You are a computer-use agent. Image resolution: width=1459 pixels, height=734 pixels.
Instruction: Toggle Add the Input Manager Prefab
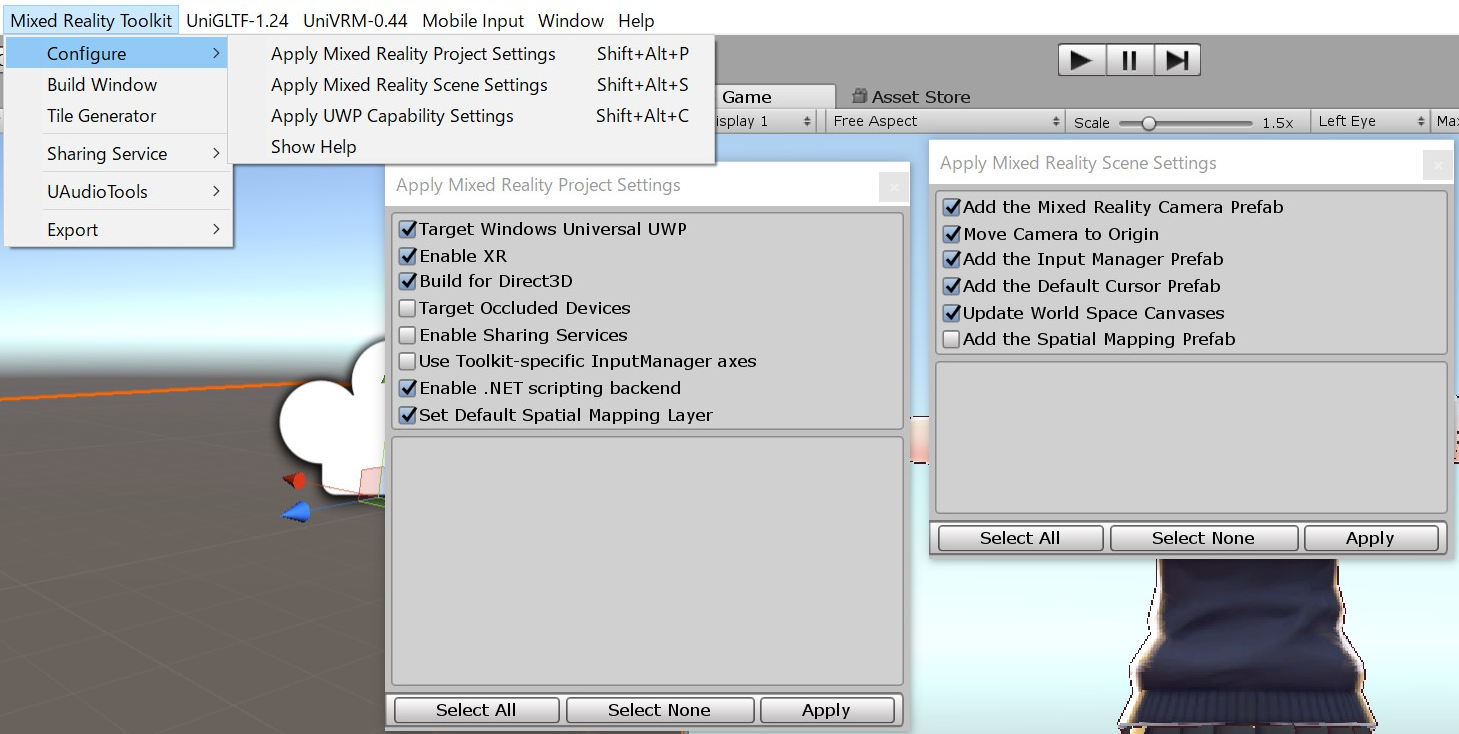(951, 259)
